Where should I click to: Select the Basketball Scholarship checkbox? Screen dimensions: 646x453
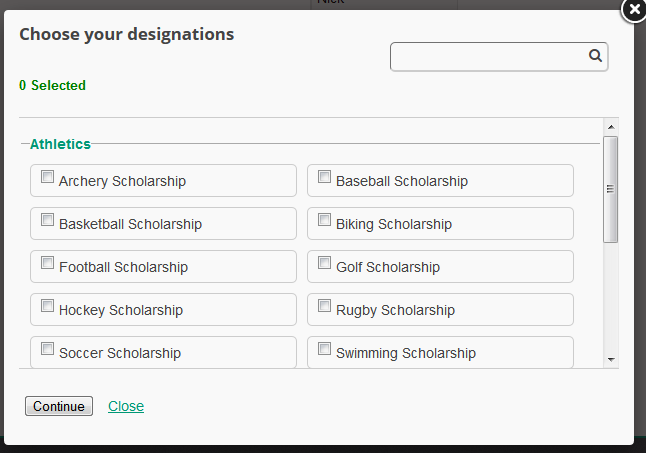pos(47,220)
